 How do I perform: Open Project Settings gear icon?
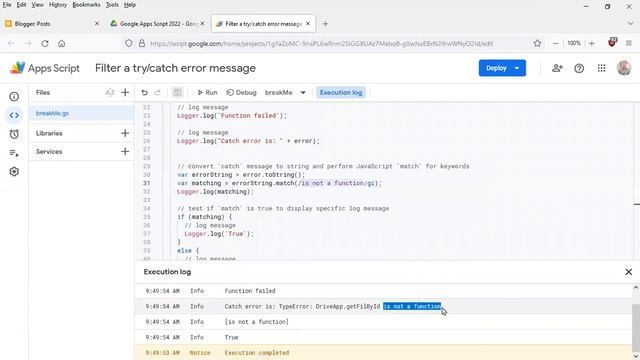click(x=14, y=172)
